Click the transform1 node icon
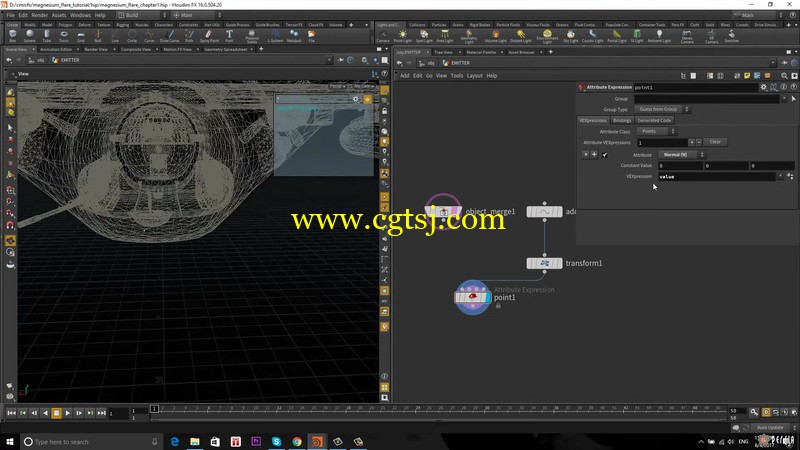Image resolution: width=800 pixels, height=450 pixels. pyautogui.click(x=544, y=263)
